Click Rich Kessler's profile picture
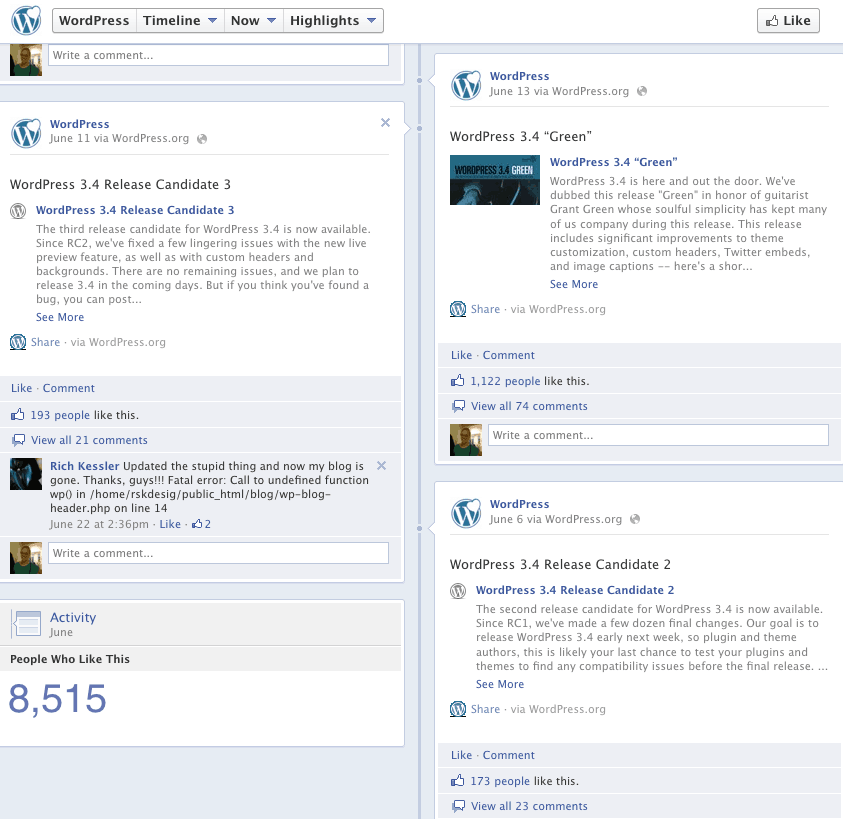 point(26,474)
